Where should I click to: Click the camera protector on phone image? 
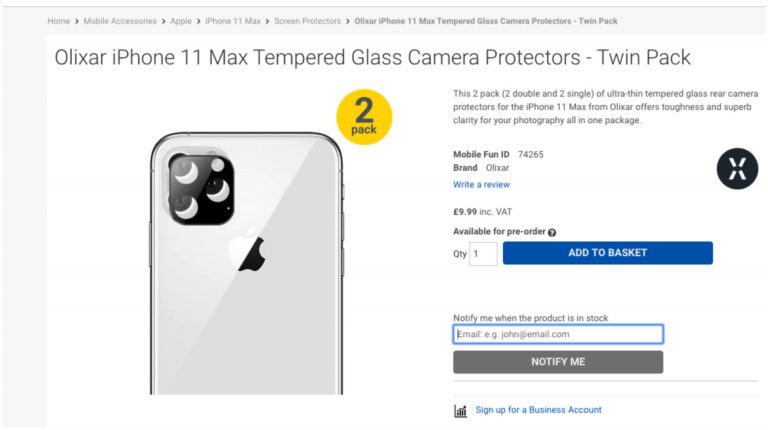coord(201,188)
